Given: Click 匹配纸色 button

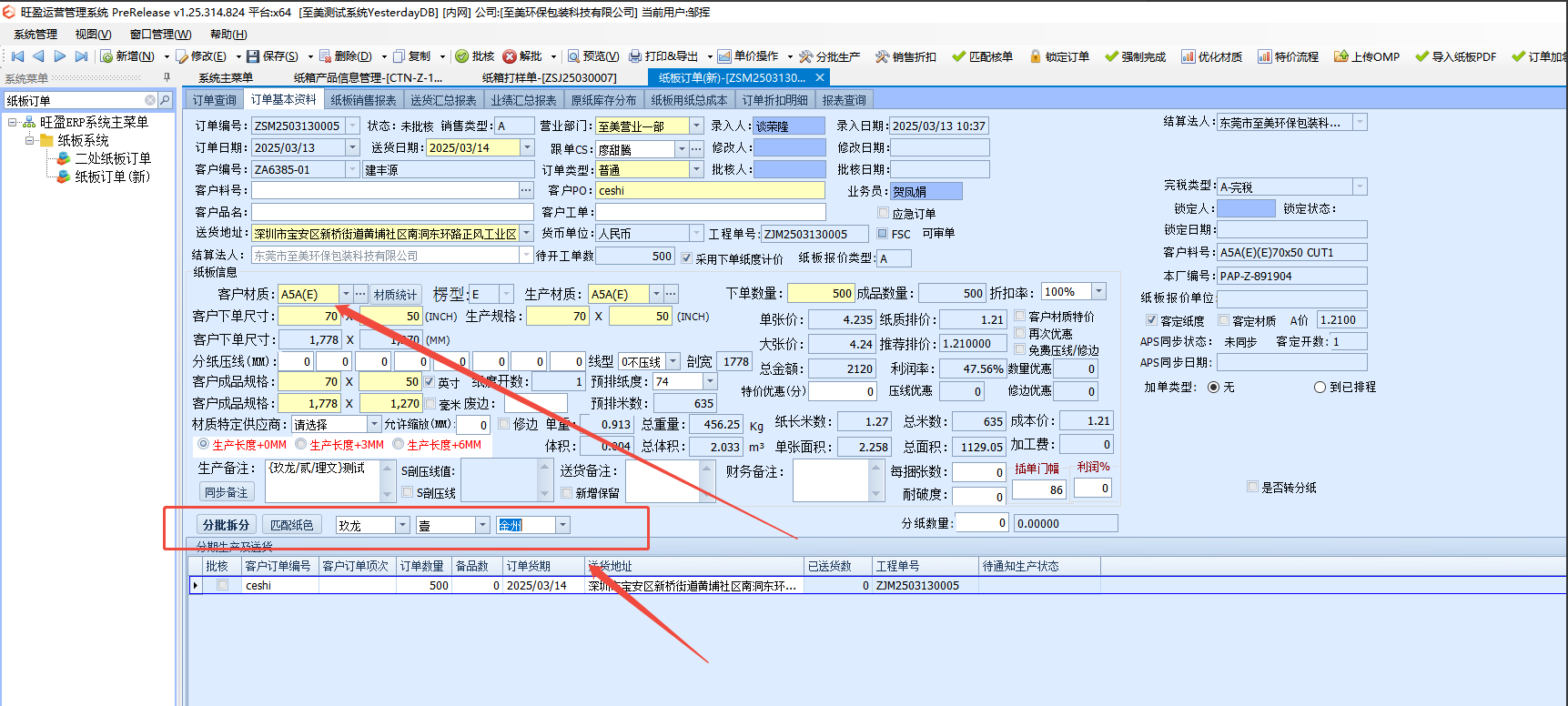Looking at the screenshot, I should pyautogui.click(x=292, y=525).
